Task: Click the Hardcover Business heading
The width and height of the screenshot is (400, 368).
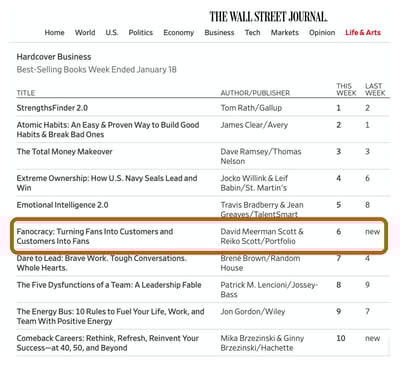Action: point(54,57)
